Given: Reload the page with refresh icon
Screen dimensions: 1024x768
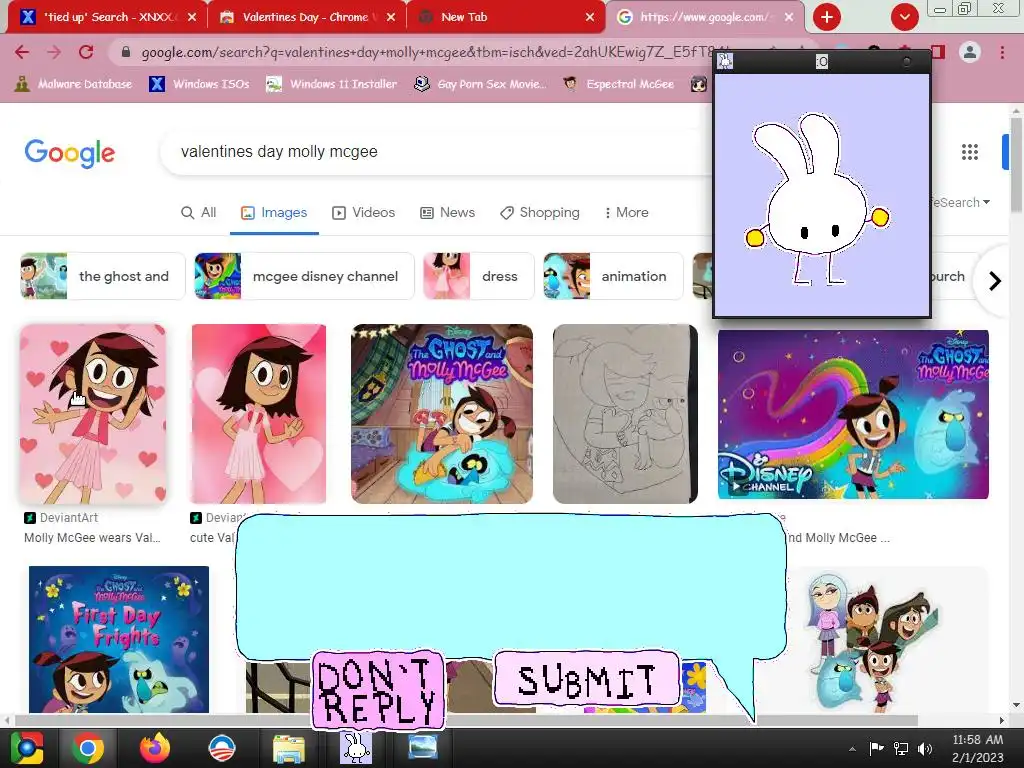Looking at the screenshot, I should tap(86, 52).
